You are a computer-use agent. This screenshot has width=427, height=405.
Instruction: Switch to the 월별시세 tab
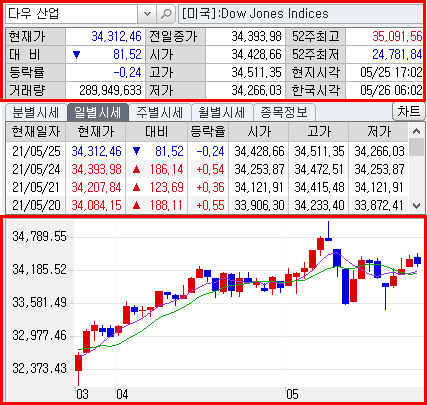point(222,112)
